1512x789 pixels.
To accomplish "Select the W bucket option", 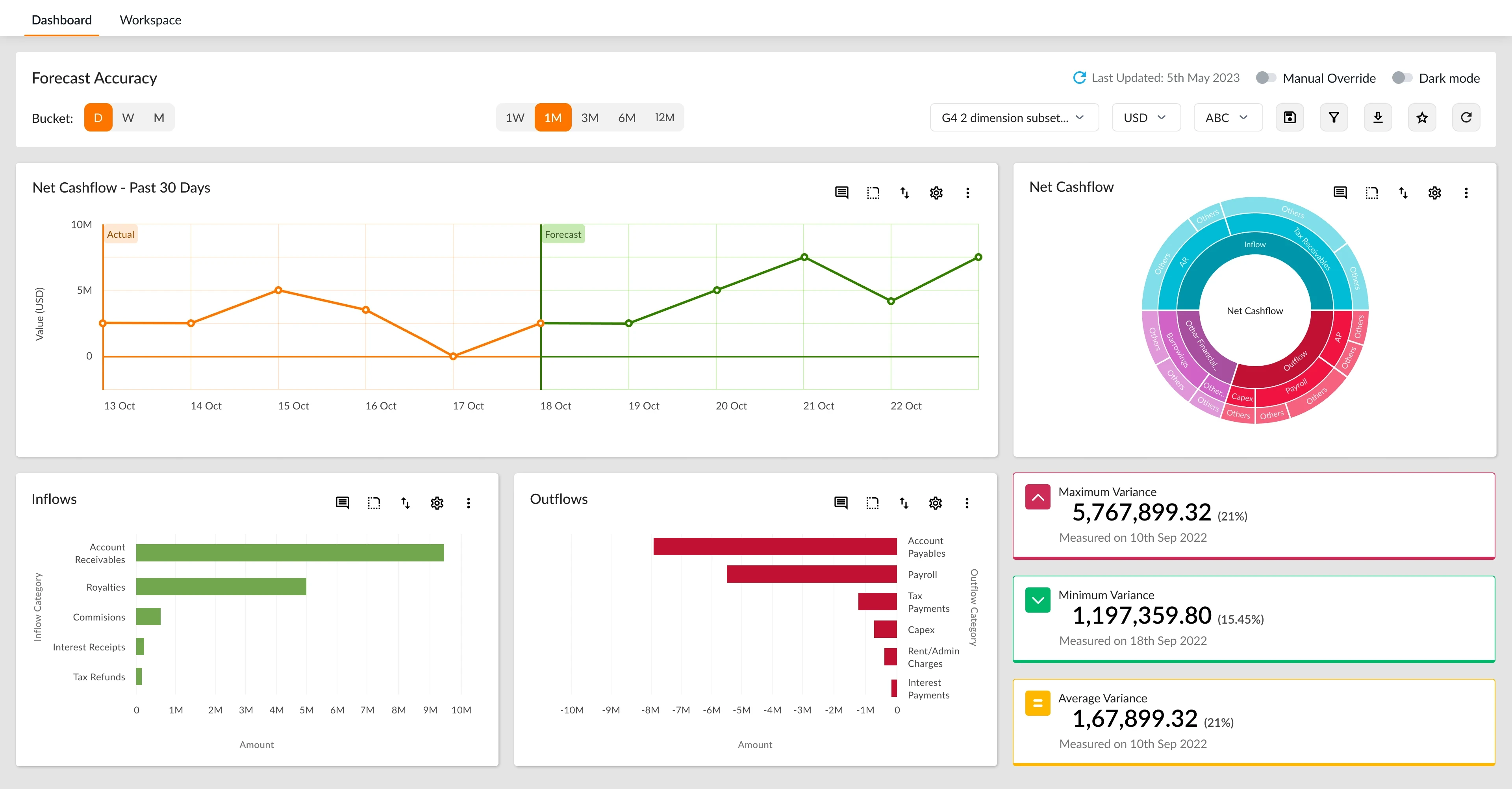I will 128,117.
